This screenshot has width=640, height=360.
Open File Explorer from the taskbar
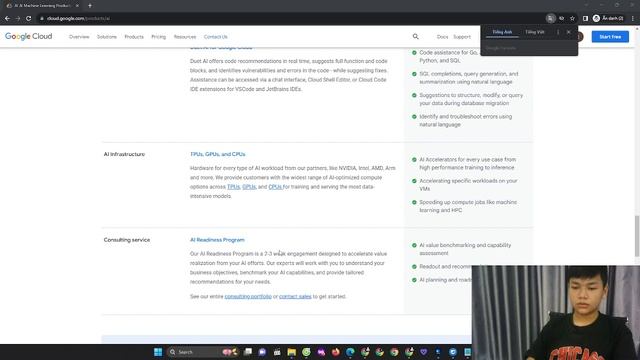pyautogui.click(x=291, y=352)
